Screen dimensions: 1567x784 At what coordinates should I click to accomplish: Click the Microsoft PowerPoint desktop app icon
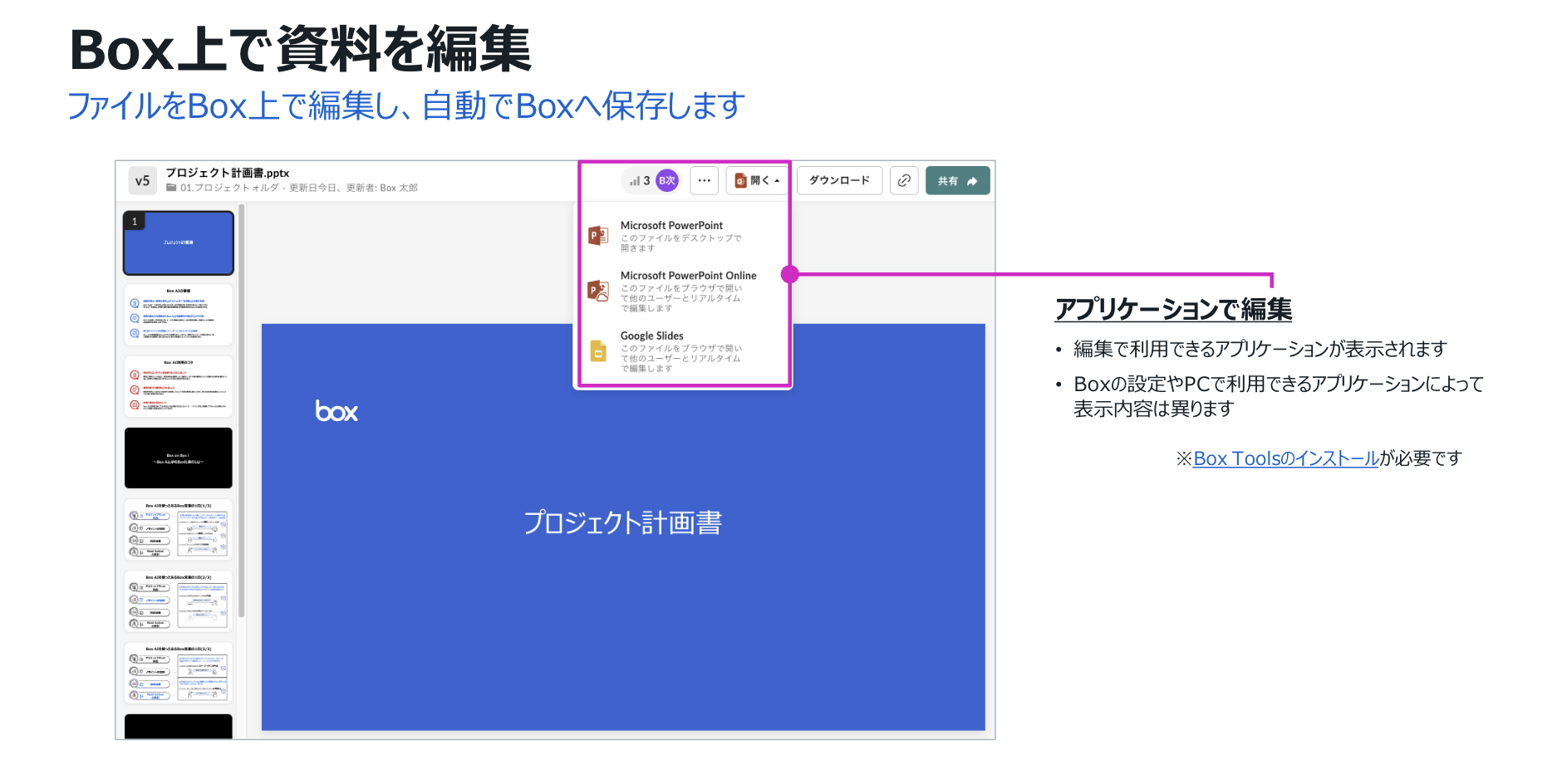pos(598,236)
